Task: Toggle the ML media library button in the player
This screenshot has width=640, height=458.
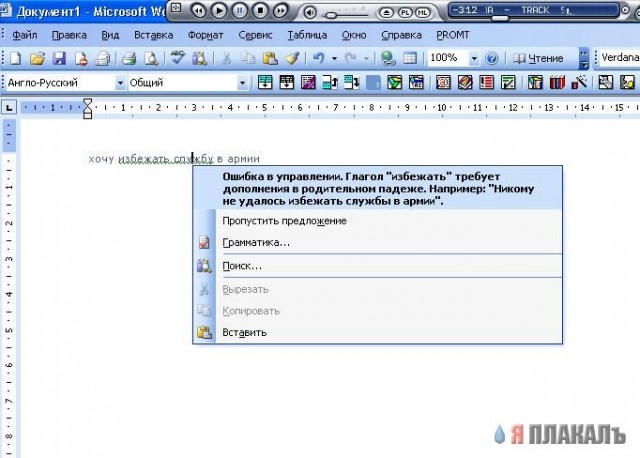Action: (422, 13)
